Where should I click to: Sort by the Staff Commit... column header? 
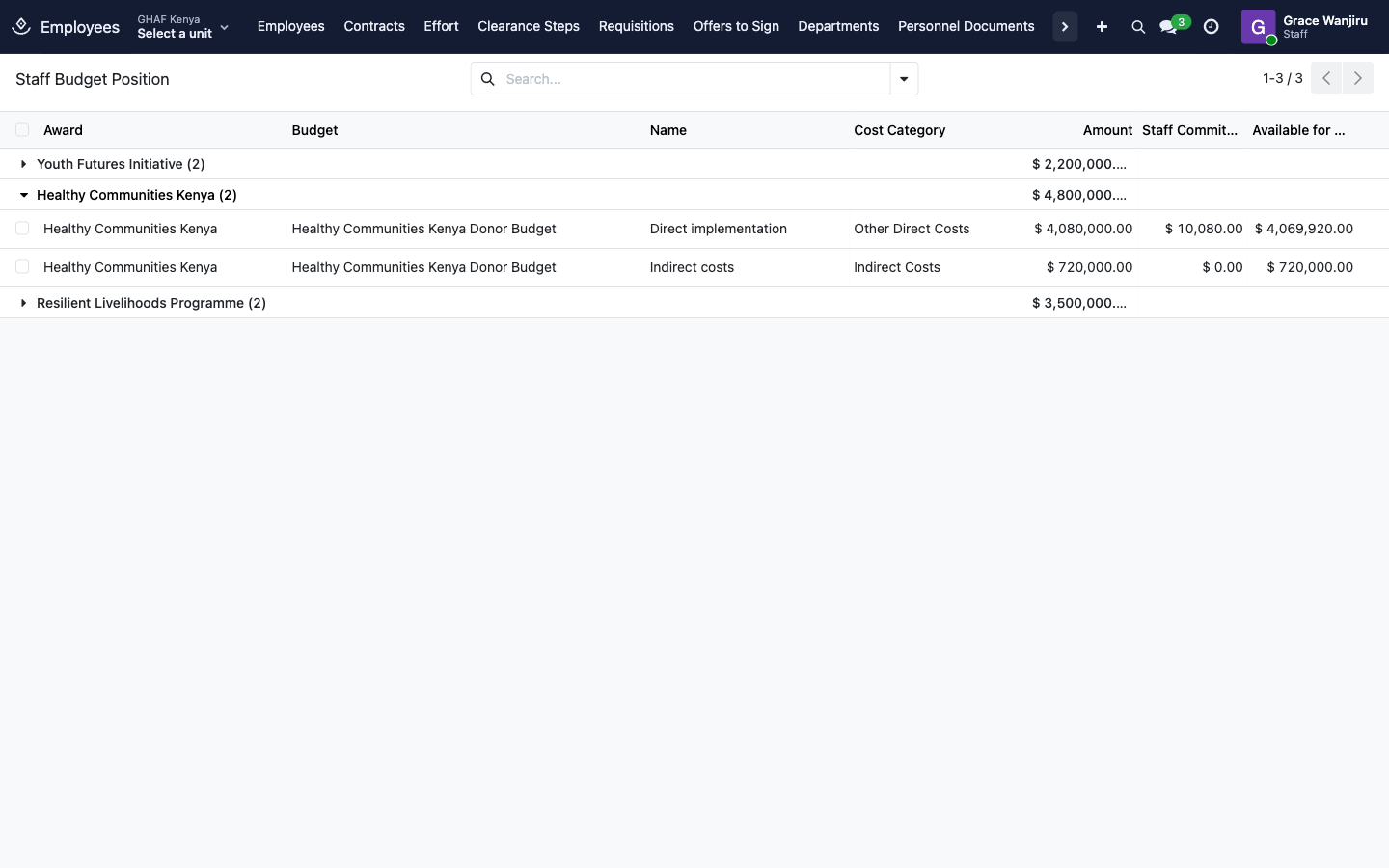(1189, 130)
